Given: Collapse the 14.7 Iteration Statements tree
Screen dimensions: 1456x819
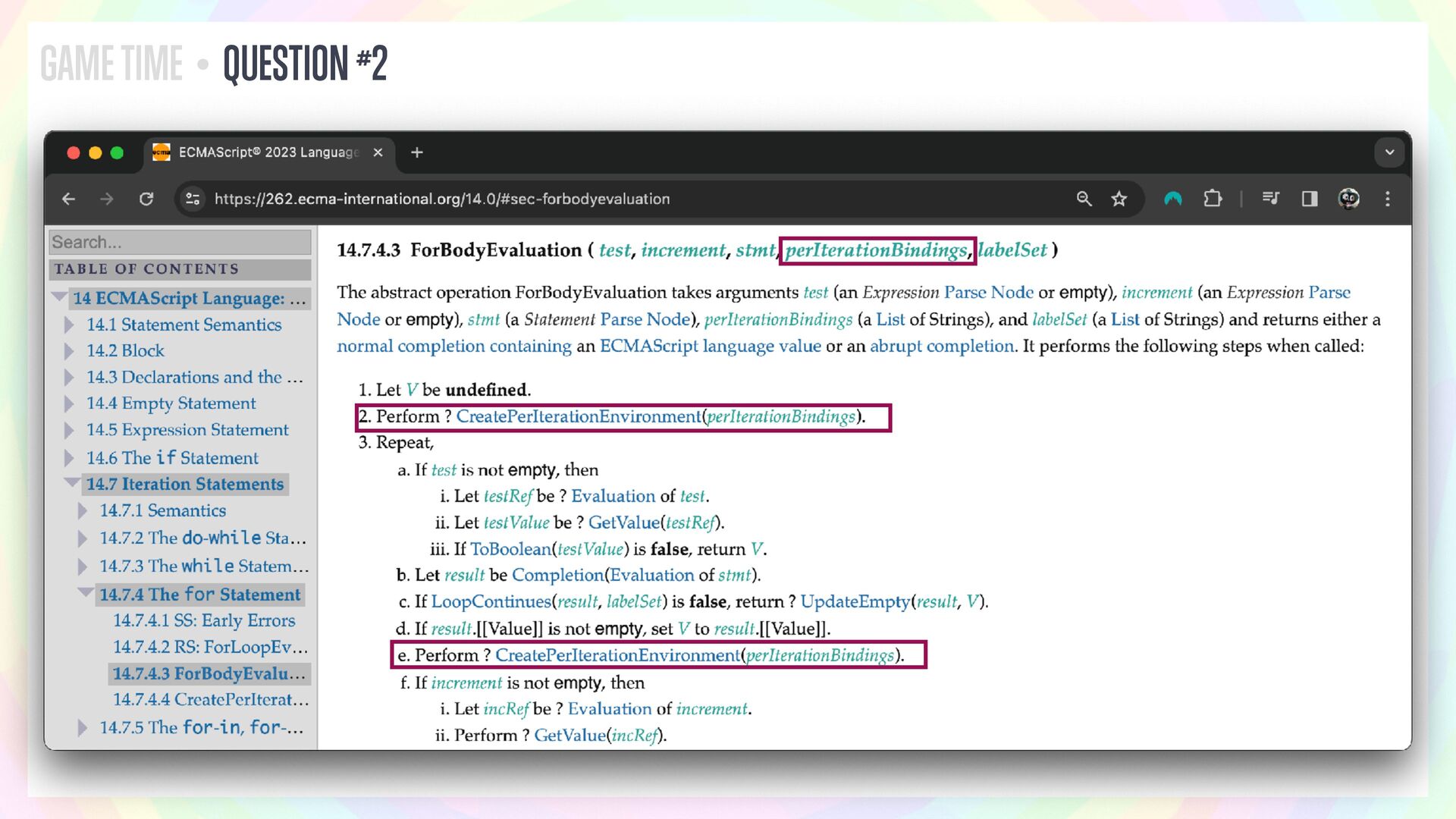Looking at the screenshot, I should 72,483.
